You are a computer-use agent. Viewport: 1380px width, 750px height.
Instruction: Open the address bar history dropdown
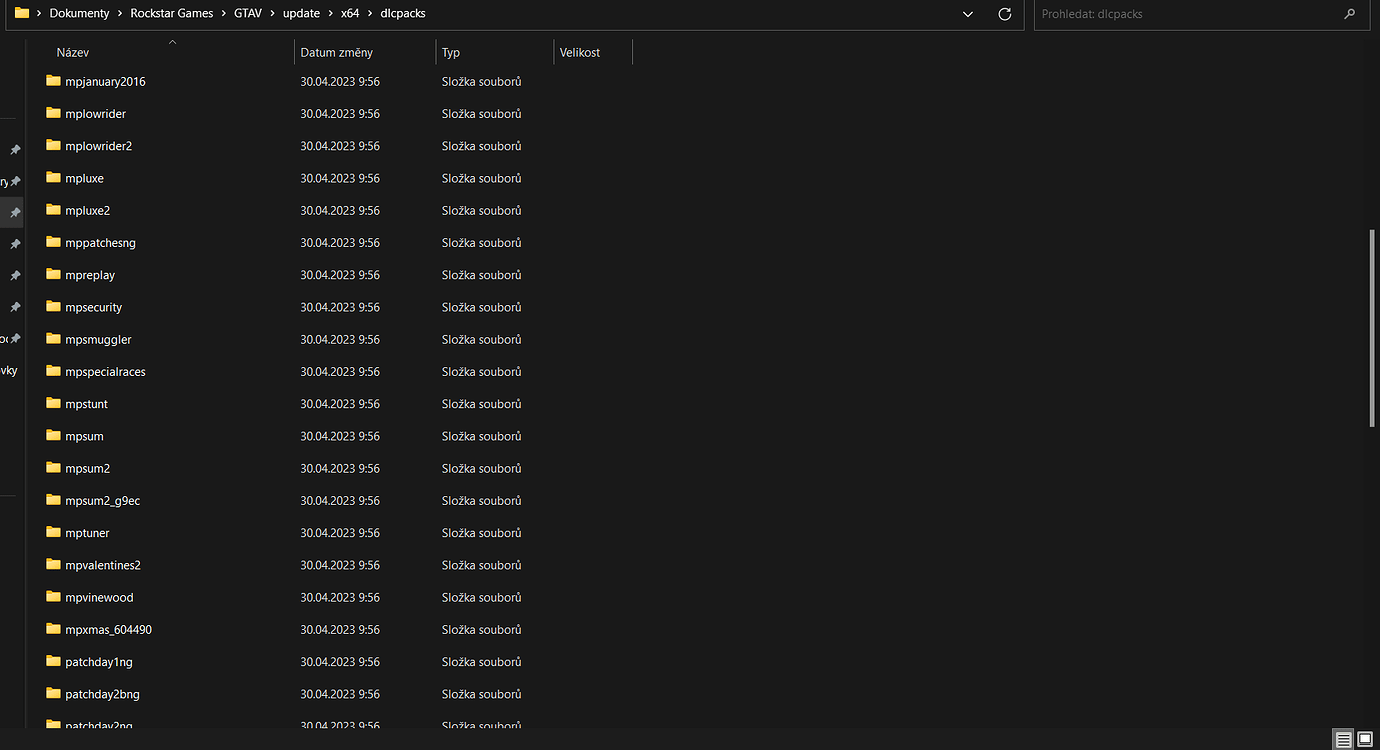(967, 14)
